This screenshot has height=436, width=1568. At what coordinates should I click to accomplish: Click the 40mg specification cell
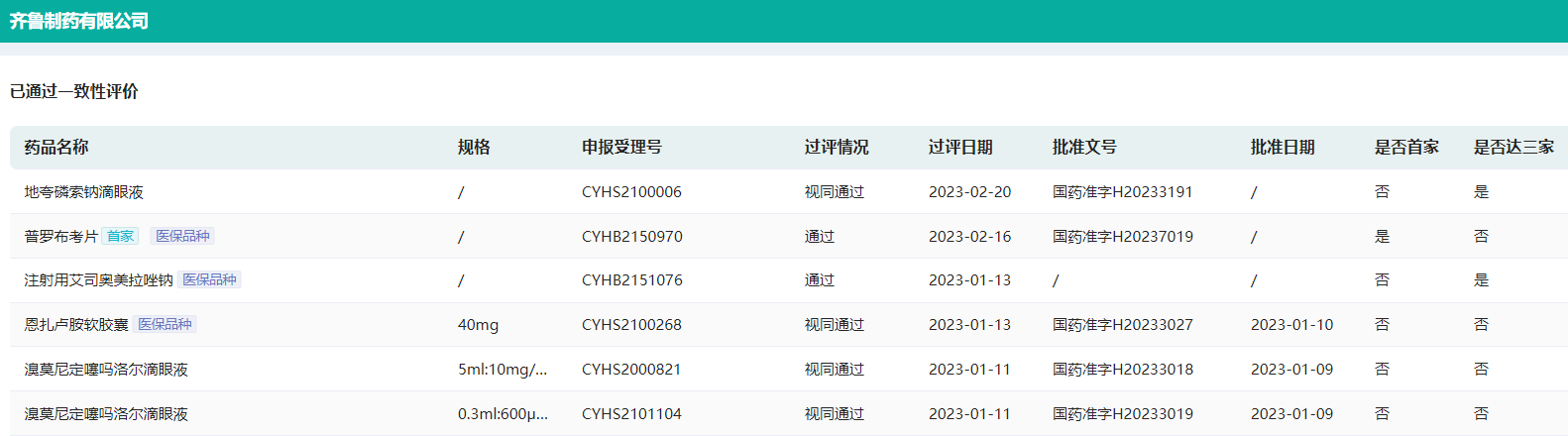(479, 325)
